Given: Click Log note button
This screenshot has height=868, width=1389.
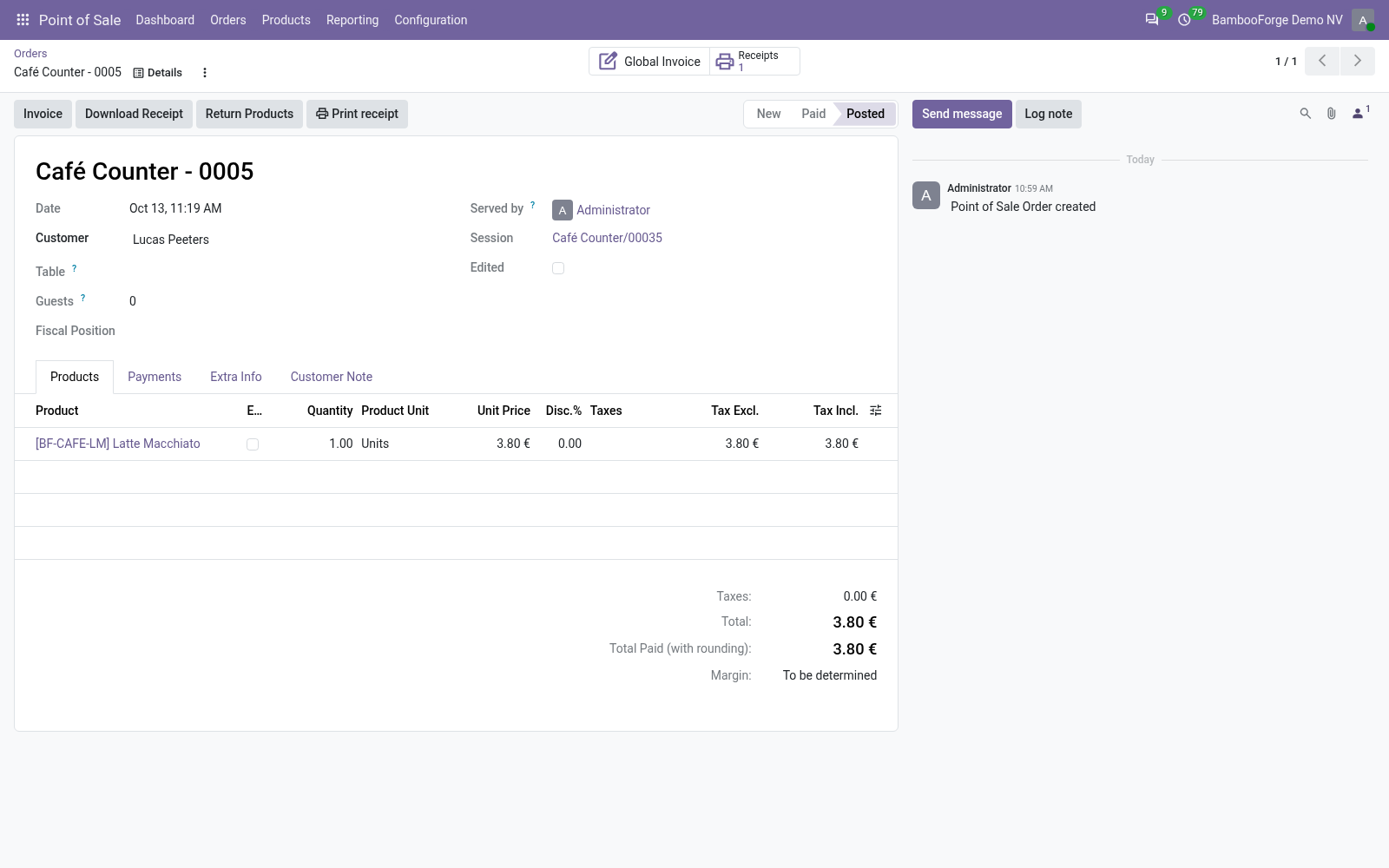Looking at the screenshot, I should (x=1049, y=114).
